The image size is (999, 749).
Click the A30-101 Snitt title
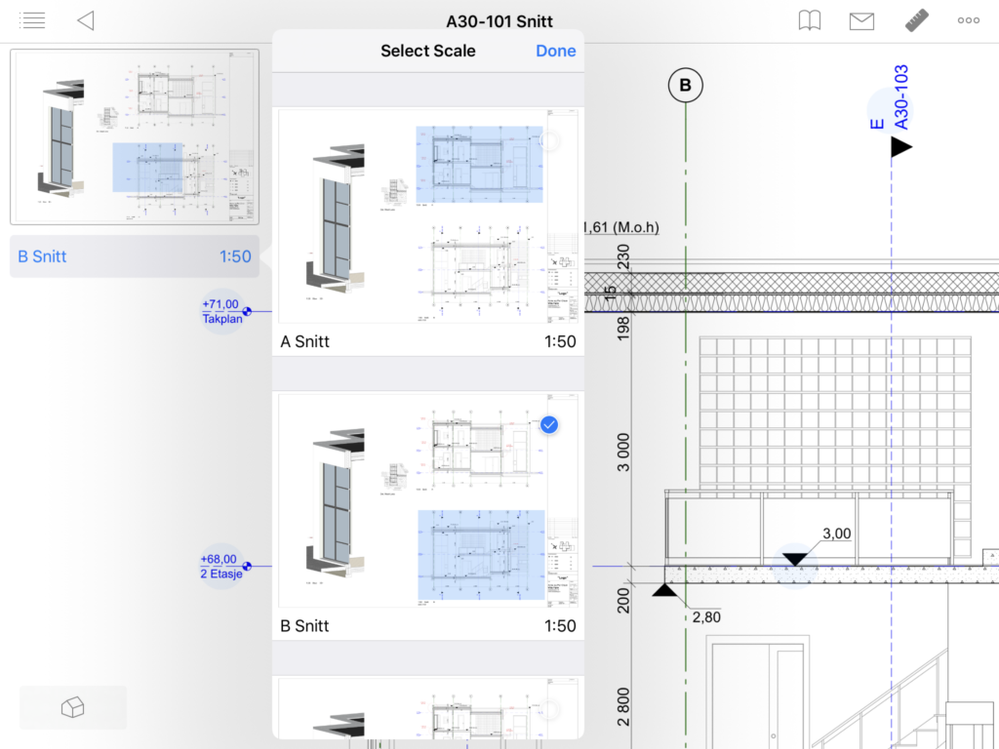point(498,20)
